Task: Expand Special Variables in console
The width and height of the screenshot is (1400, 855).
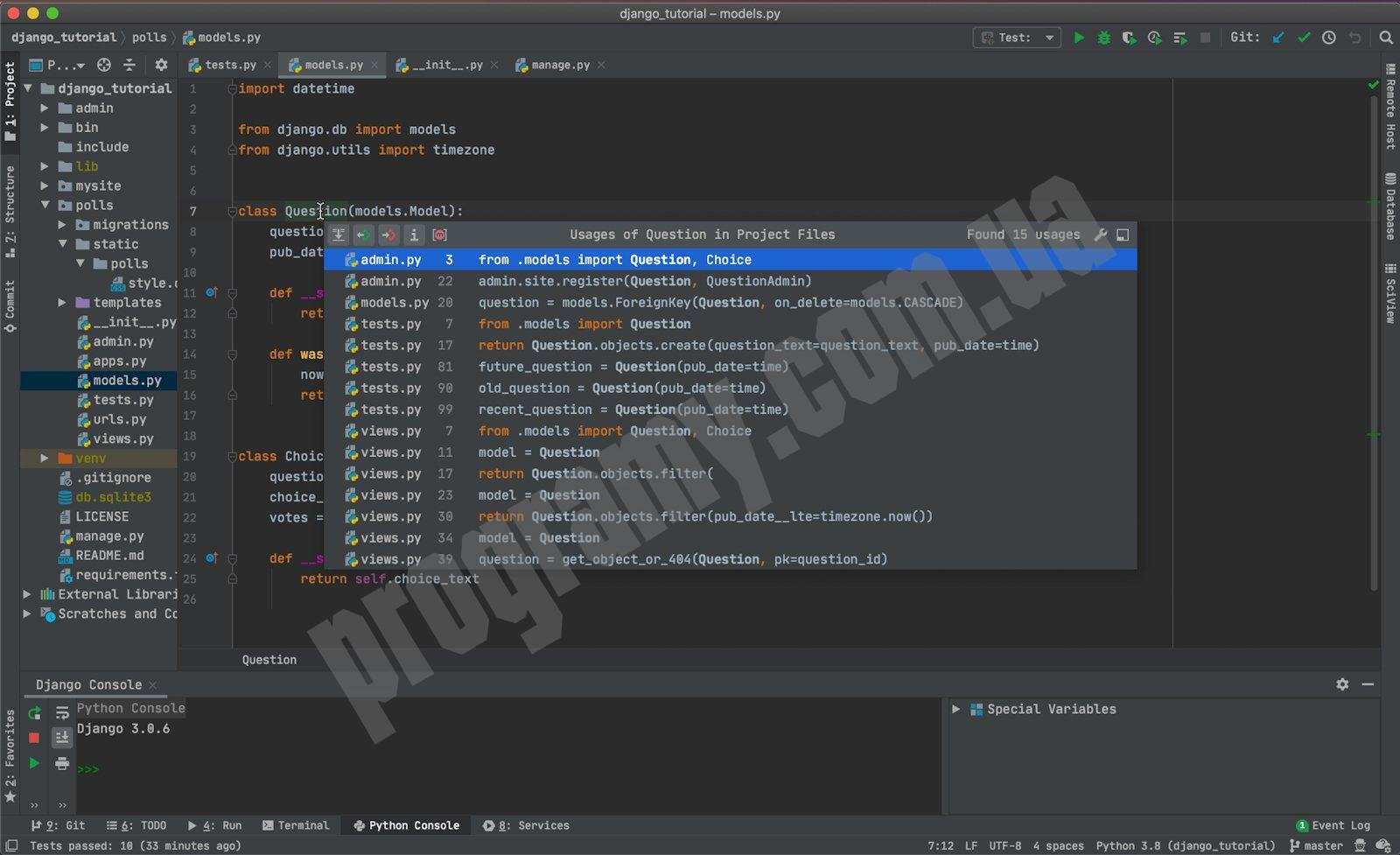Action: click(x=956, y=709)
